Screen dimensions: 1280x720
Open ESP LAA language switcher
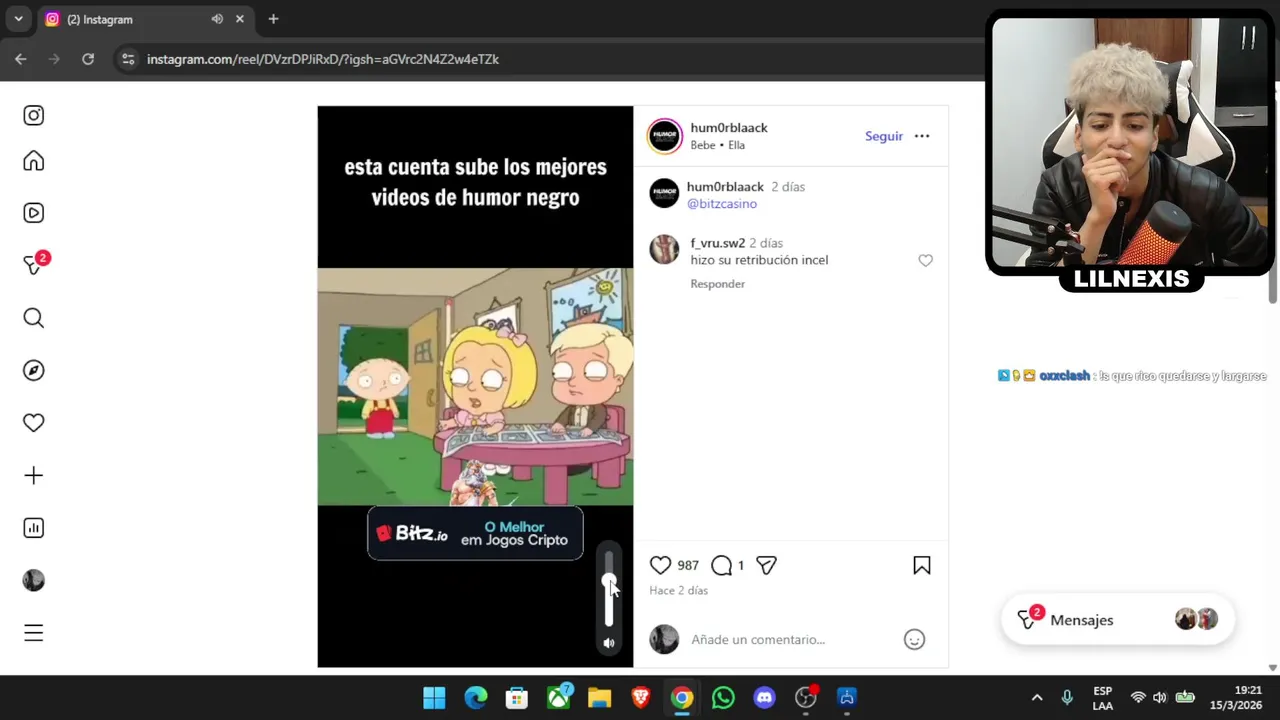pos(1102,698)
